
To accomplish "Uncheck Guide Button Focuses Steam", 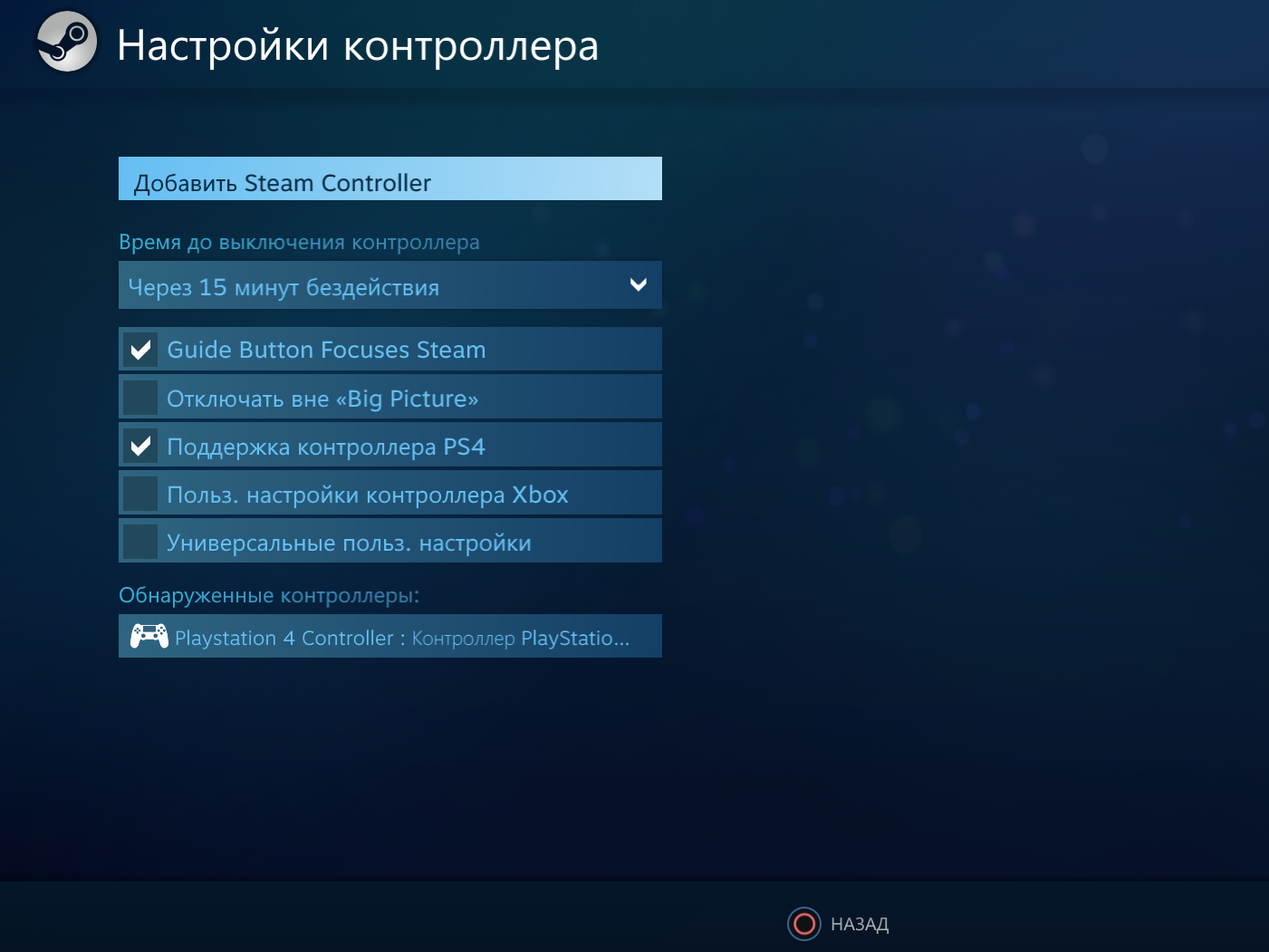I will click(x=140, y=350).
